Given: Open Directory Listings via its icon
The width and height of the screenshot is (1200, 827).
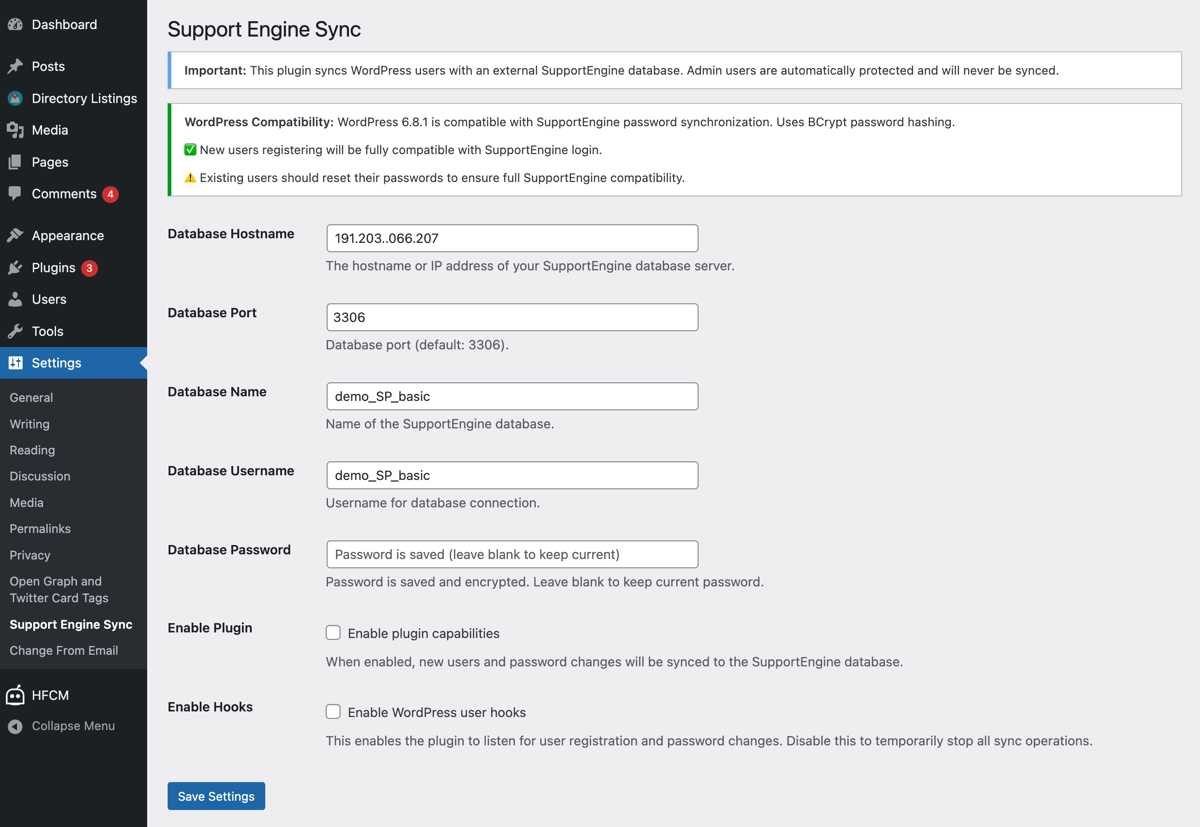Looking at the screenshot, I should coord(15,98).
